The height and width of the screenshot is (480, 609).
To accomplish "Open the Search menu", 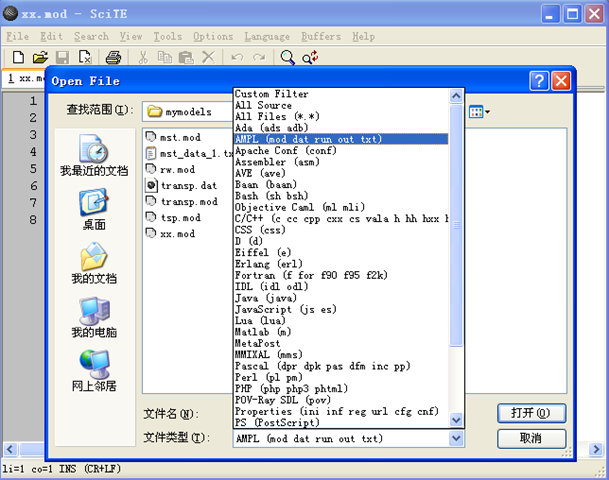I will pos(91,37).
